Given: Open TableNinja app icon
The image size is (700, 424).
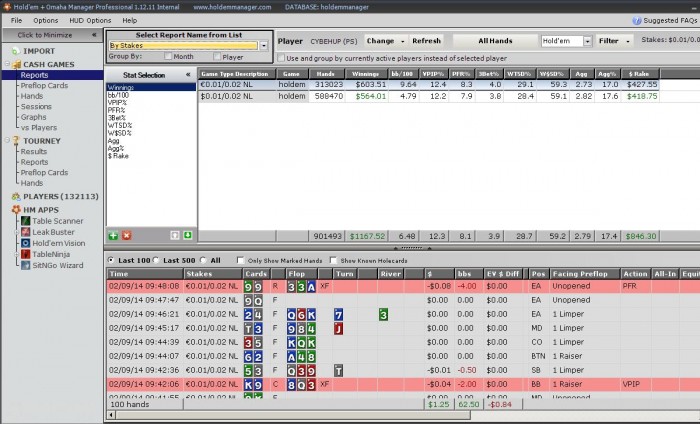Looking at the screenshot, I should 25,254.
